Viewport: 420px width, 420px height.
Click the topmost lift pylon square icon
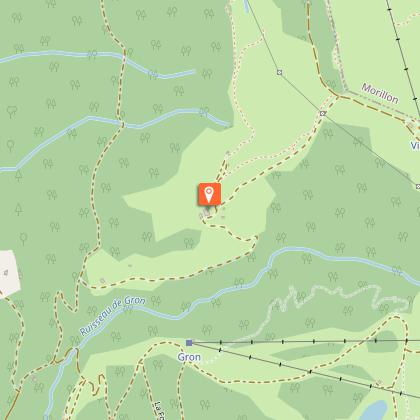click(279, 72)
